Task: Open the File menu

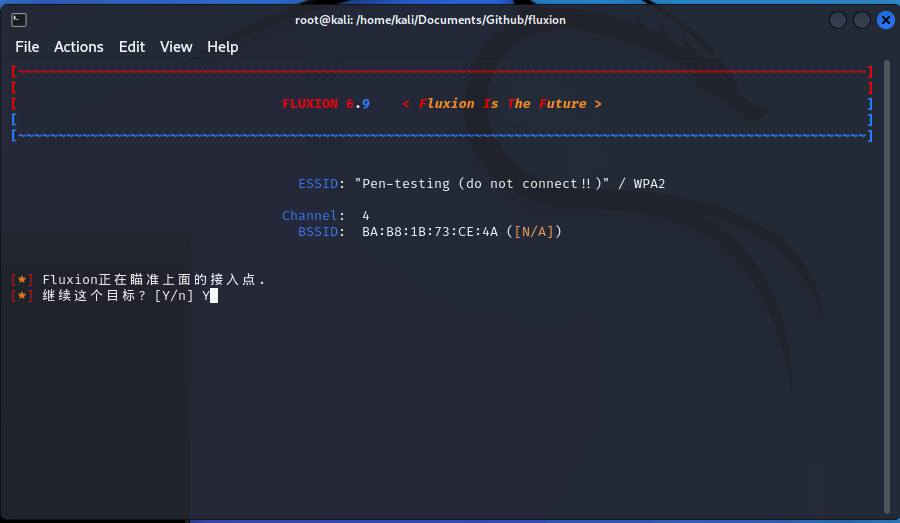Action: [27, 47]
